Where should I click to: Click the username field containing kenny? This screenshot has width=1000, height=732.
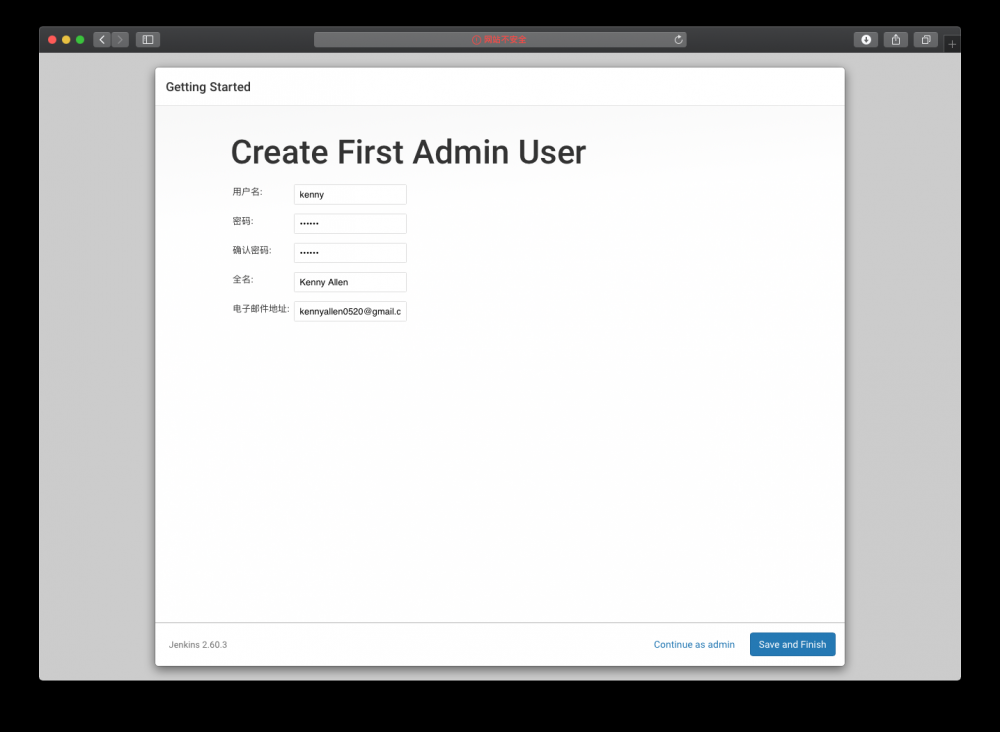[350, 194]
